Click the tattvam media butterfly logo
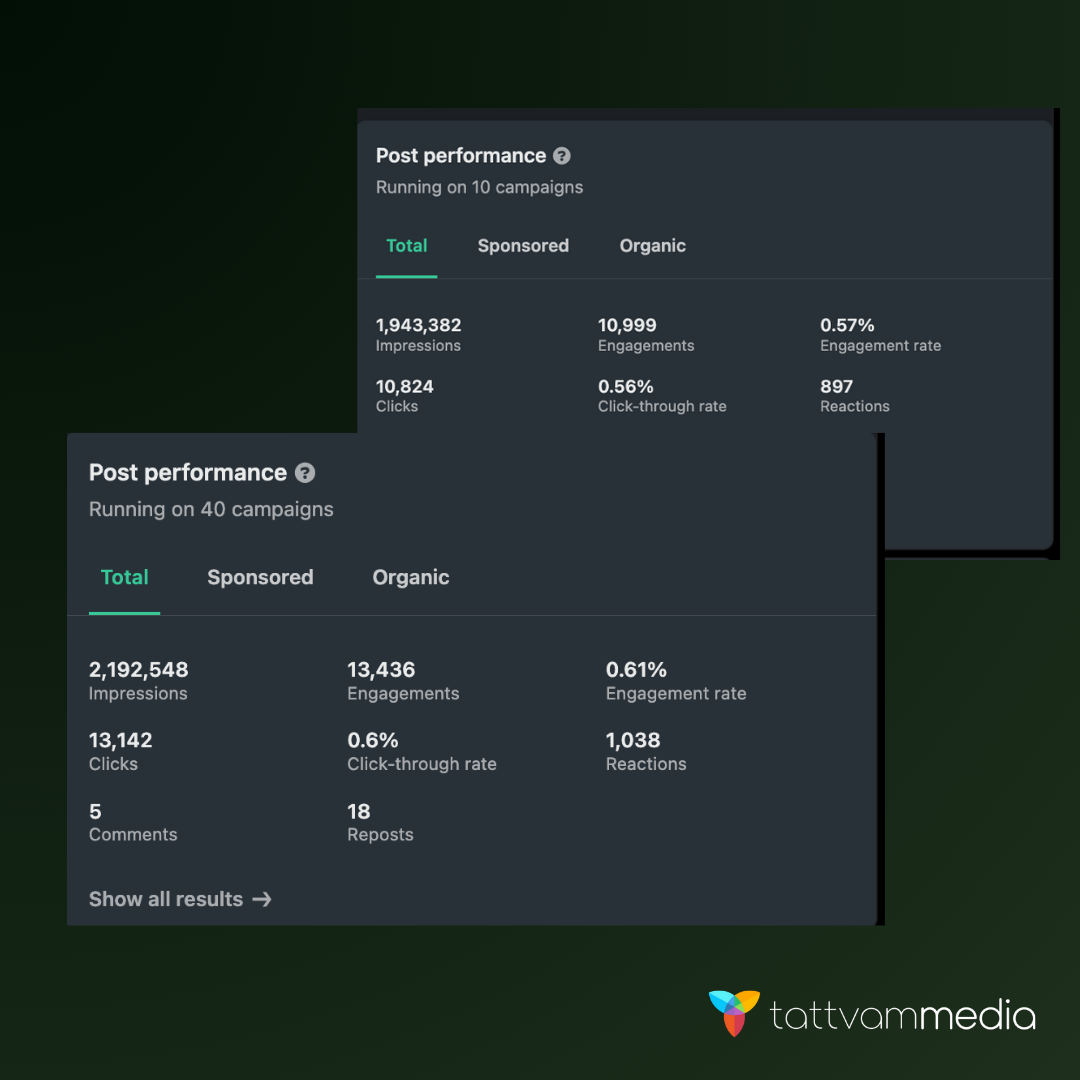1080x1080 pixels. click(x=734, y=1013)
